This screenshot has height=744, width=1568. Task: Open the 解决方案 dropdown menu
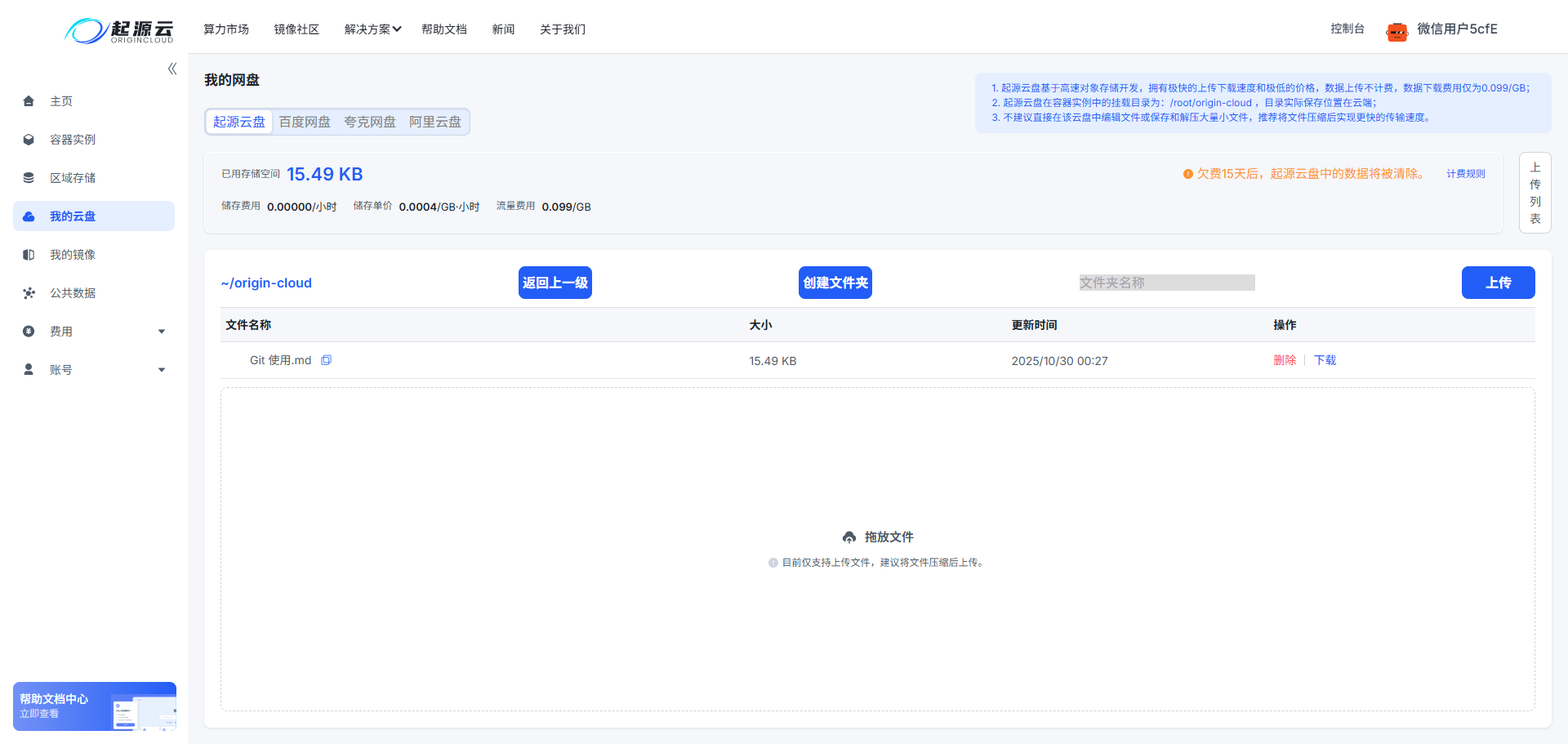(372, 29)
